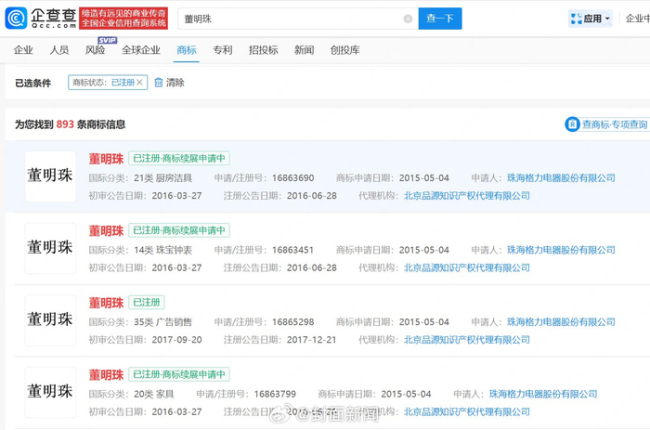The height and width of the screenshot is (430, 650).
Task: Click 已注册-商标续展申请中 tag on 14类 row
Action: click(179, 231)
